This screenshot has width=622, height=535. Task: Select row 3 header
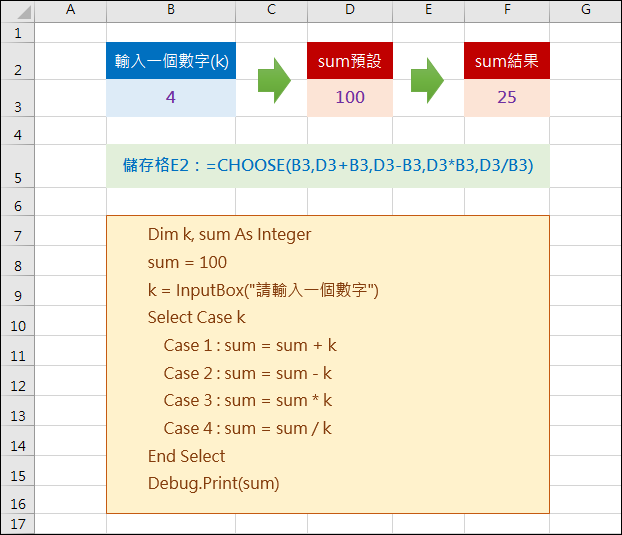point(18,98)
